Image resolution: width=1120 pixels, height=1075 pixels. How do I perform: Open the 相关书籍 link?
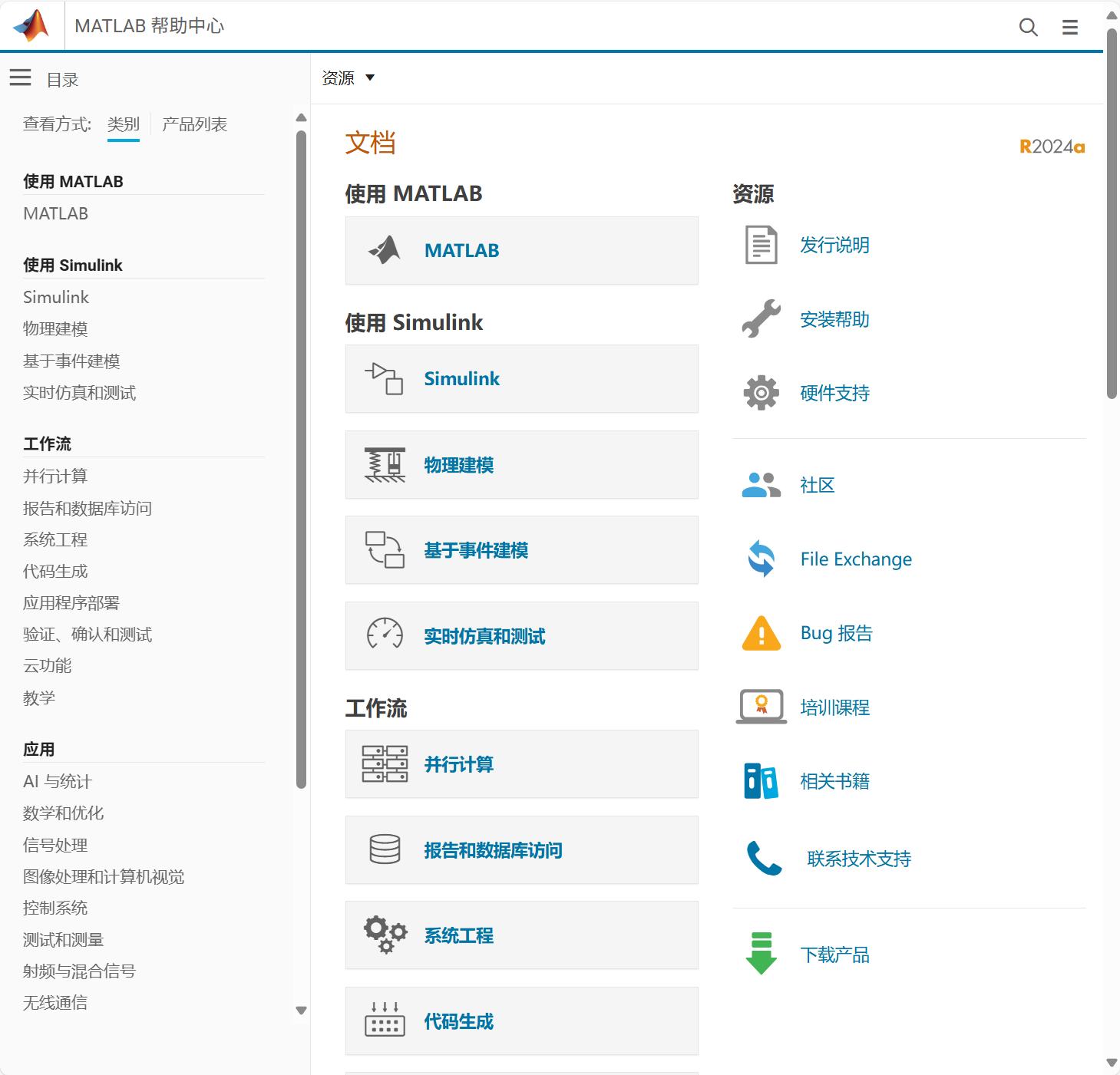(834, 781)
